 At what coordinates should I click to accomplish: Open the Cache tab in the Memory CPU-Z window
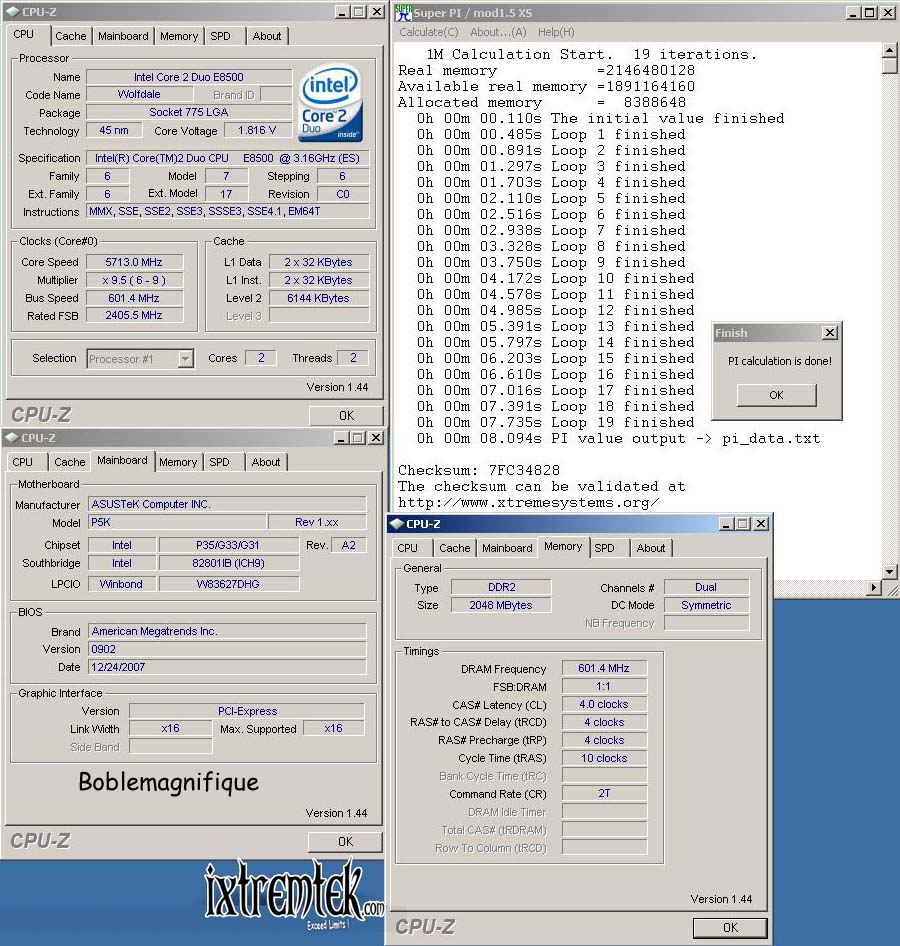(x=454, y=548)
